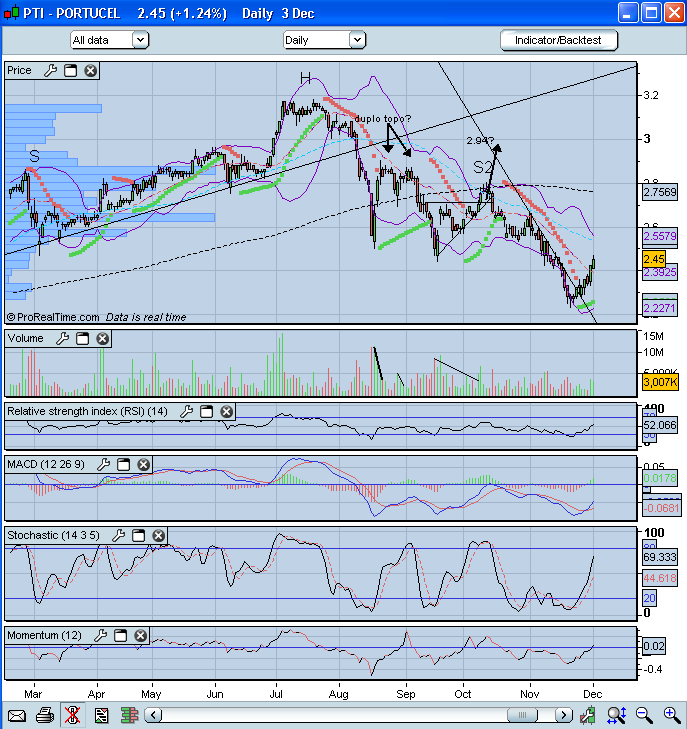Click the green-red horizontal bars icon

(129, 715)
